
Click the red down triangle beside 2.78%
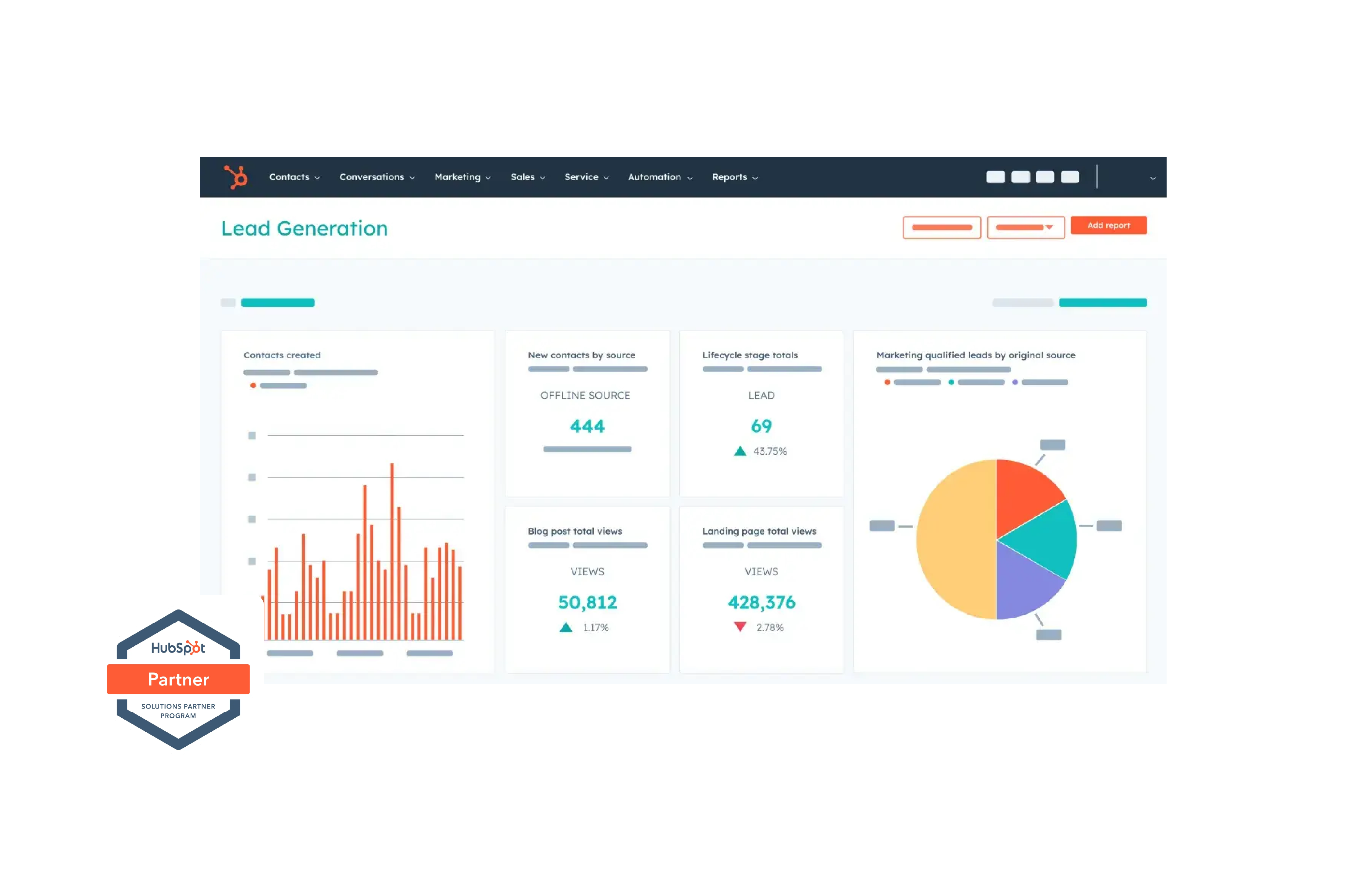(740, 626)
